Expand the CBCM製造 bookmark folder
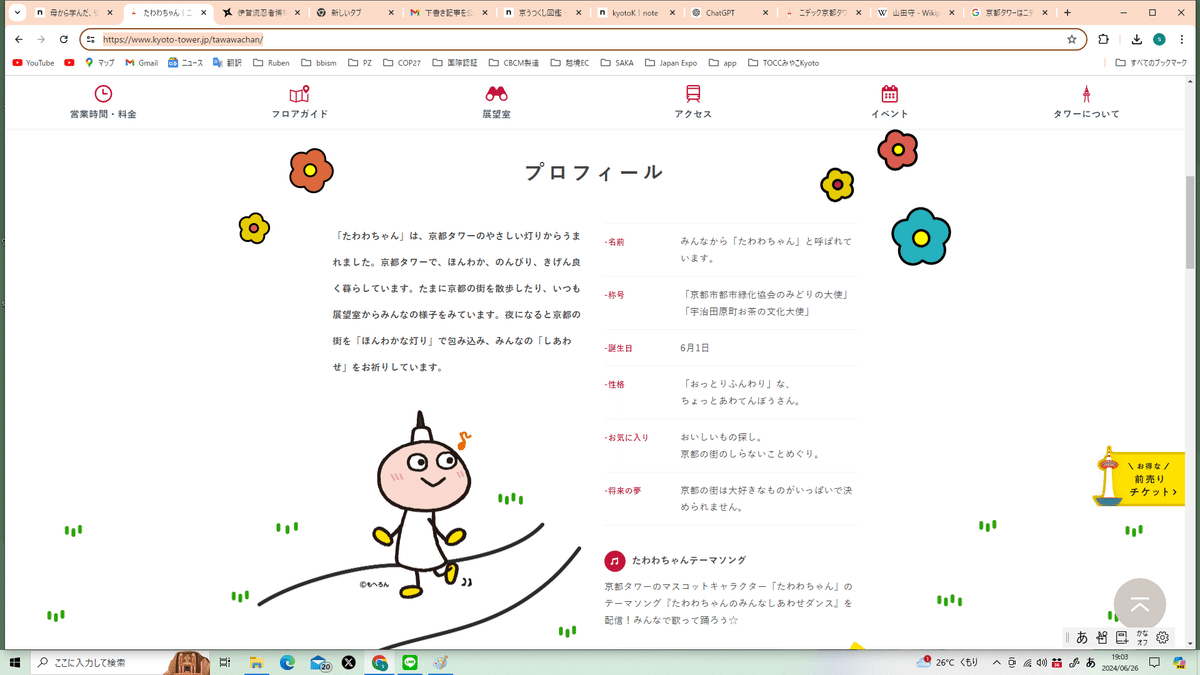 pos(513,62)
